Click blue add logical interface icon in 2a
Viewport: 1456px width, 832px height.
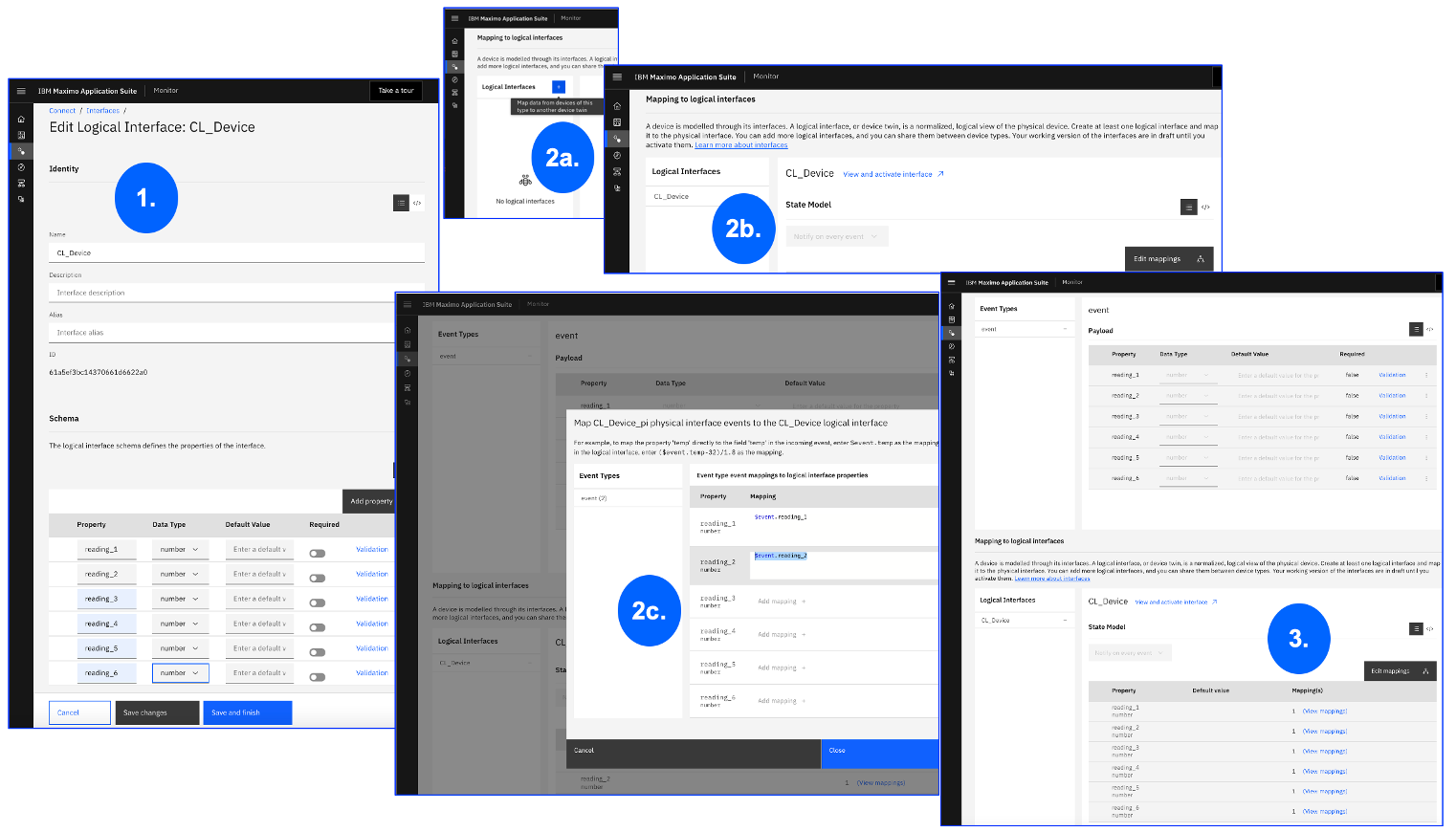559,87
